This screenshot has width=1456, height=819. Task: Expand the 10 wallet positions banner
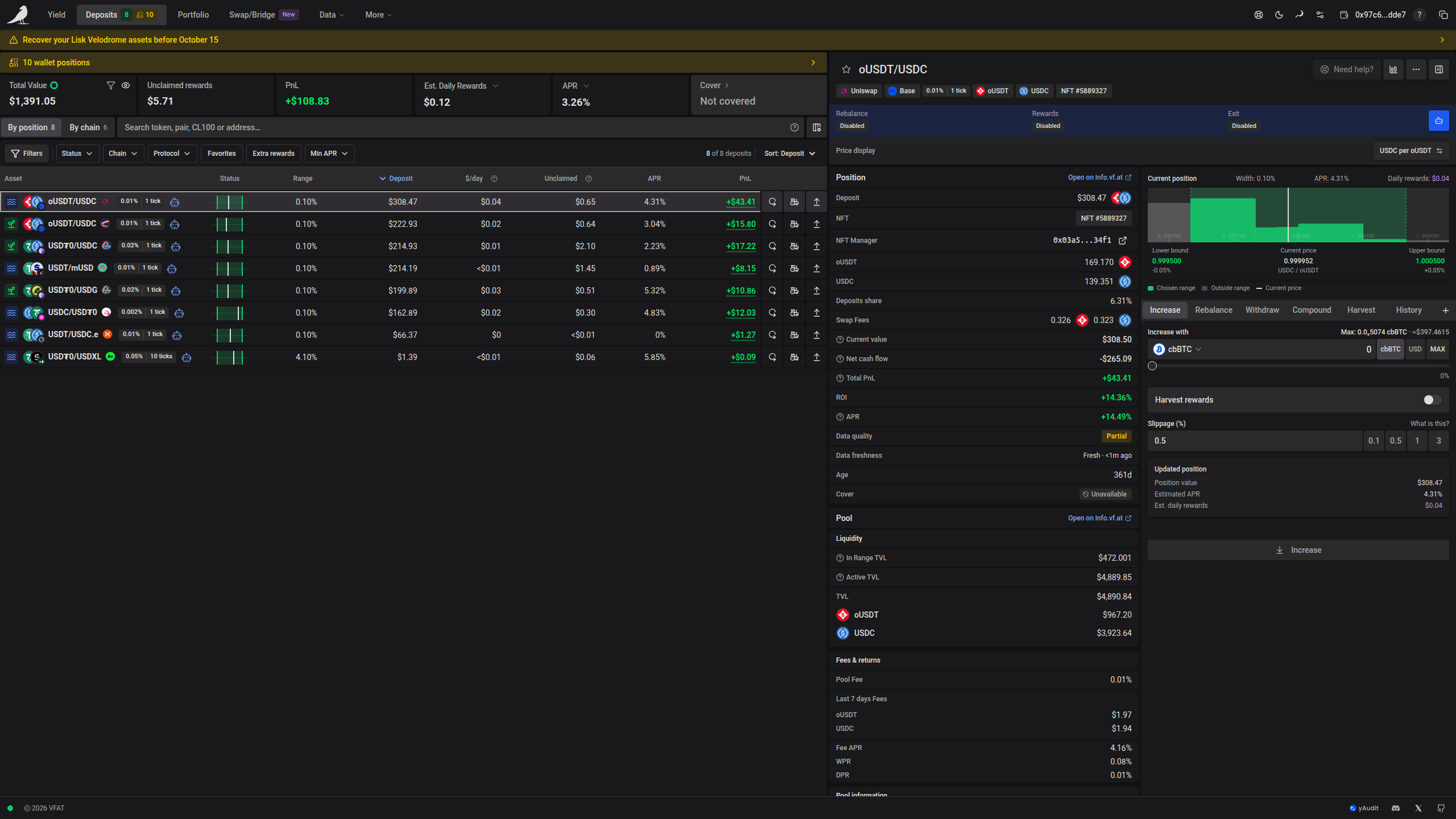413,63
